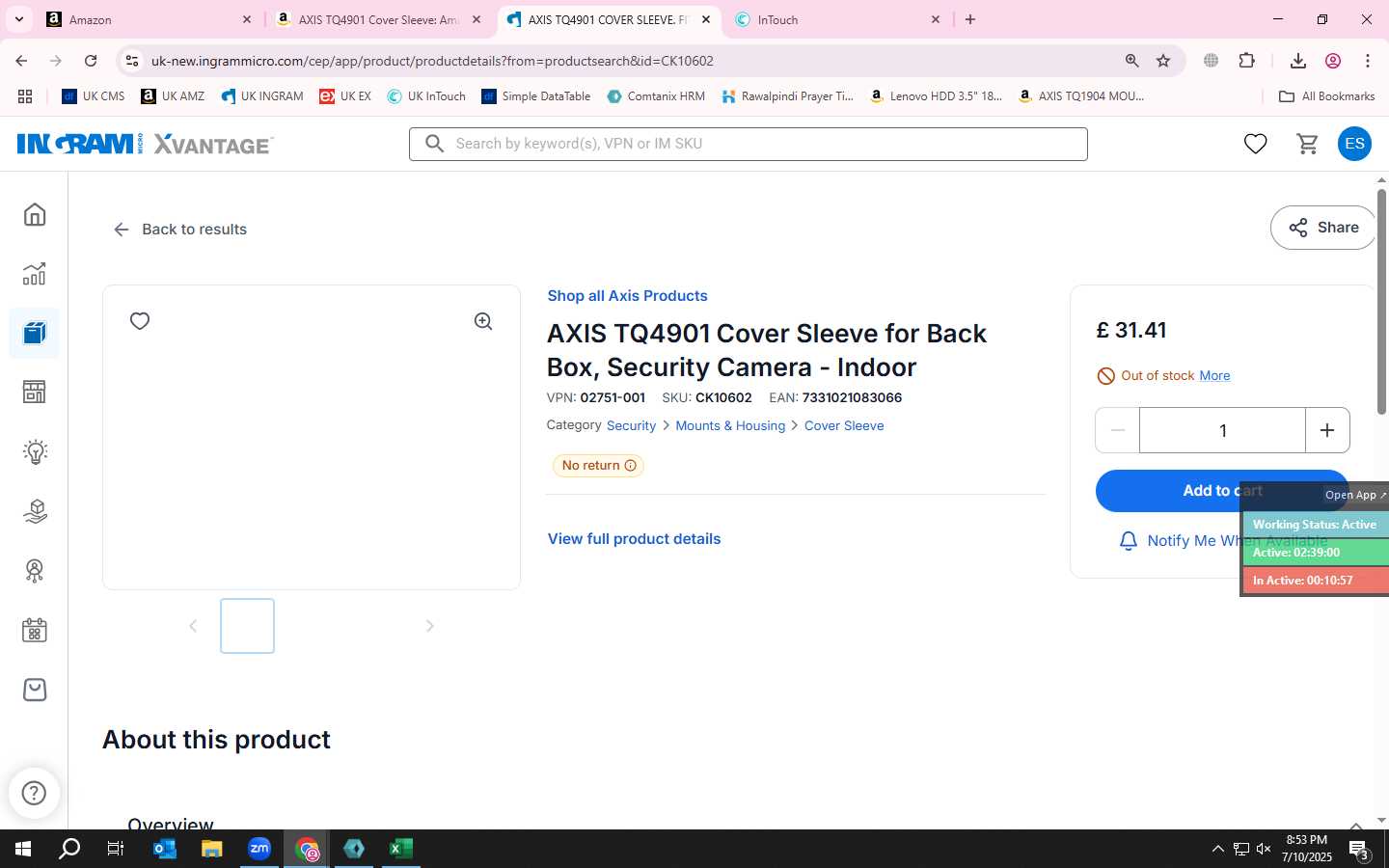
Task: Open Excel from the taskbar
Action: (x=401, y=849)
